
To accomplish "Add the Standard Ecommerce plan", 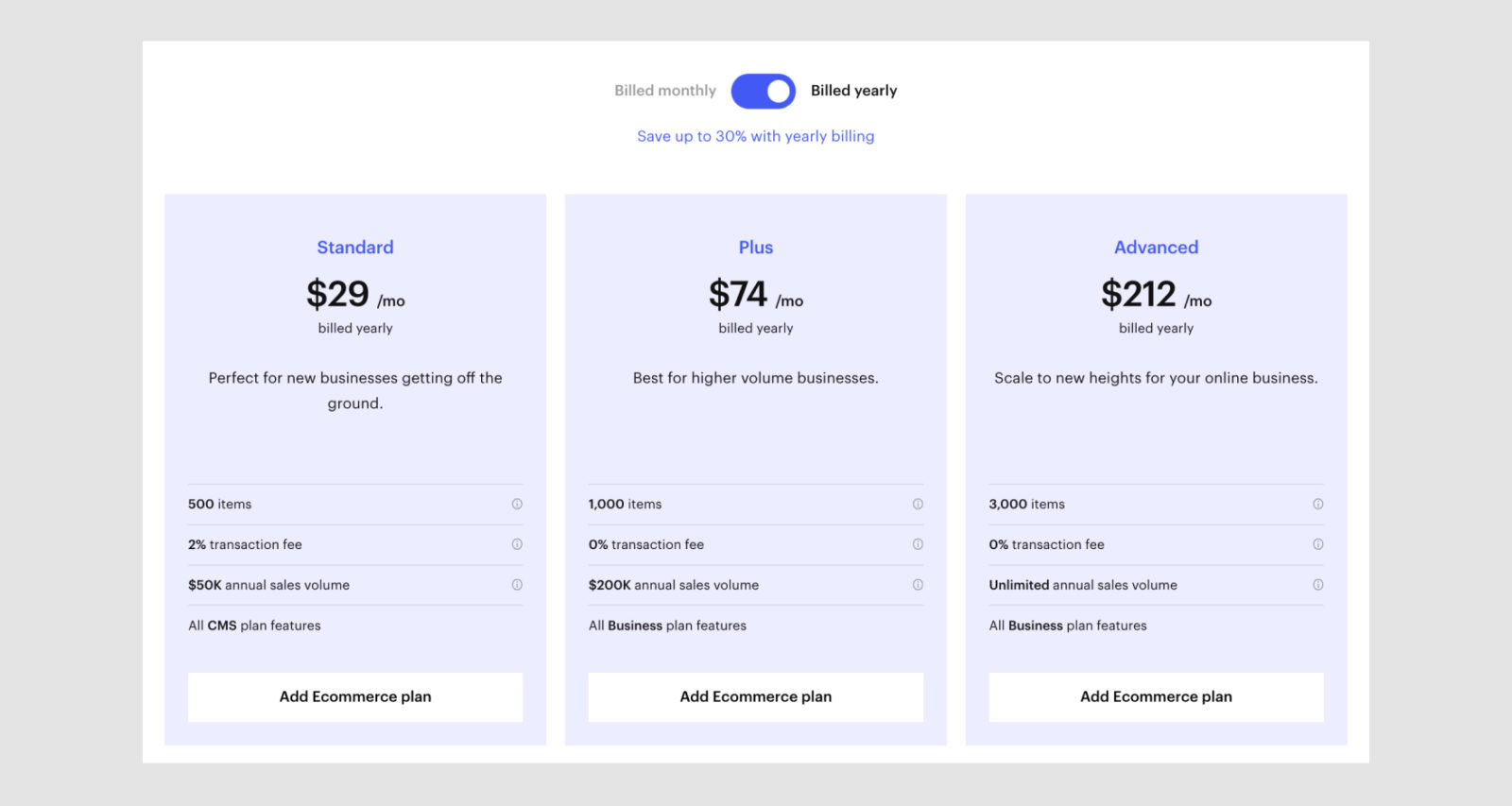I will [355, 696].
